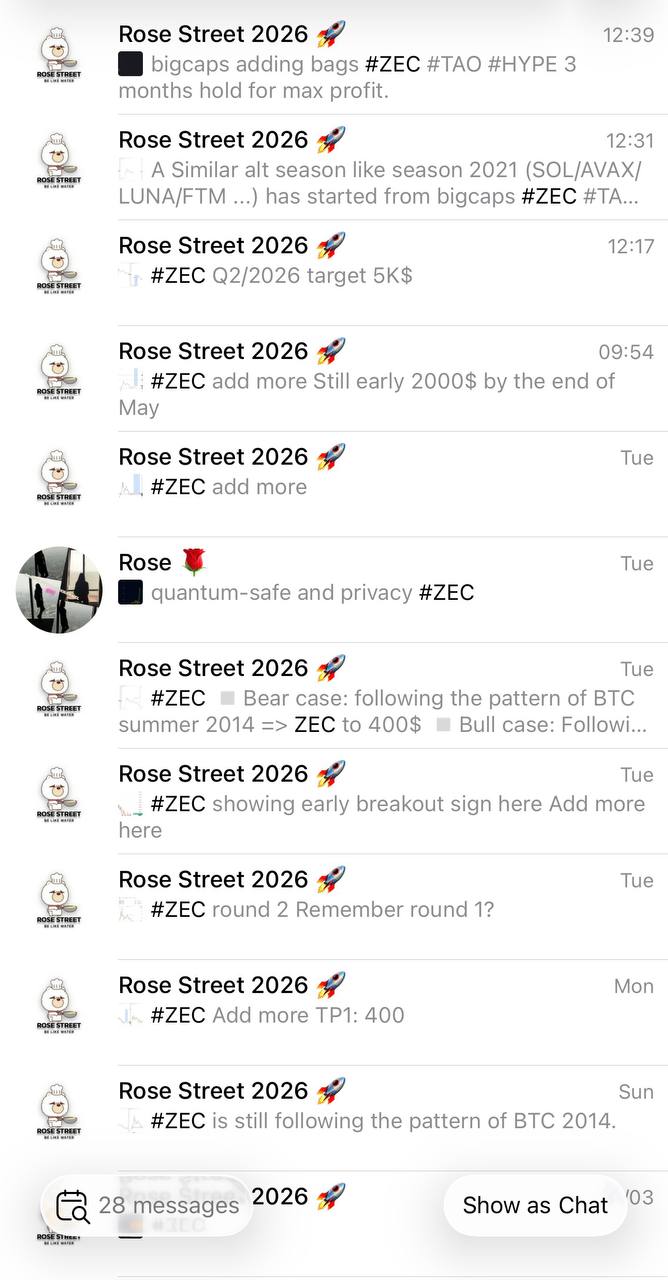Open chart thumbnail in Q2/2026 target 5K$ message
The image size is (668, 1280).
(x=130, y=276)
